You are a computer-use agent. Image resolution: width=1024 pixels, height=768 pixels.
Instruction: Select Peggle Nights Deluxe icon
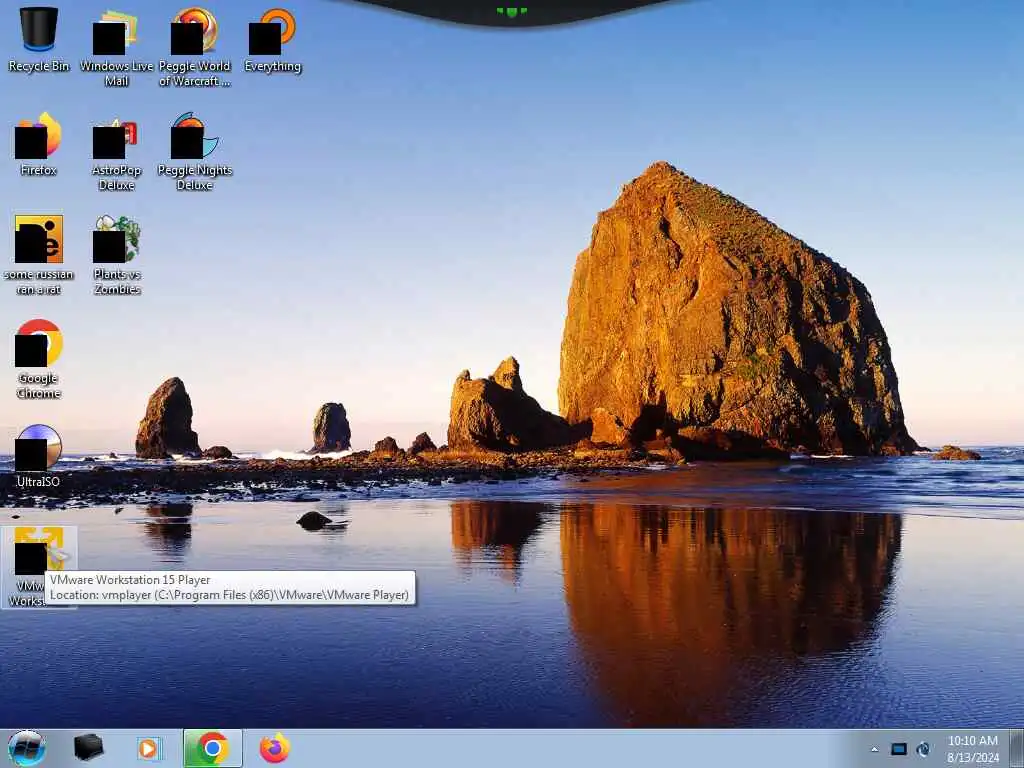point(195,152)
